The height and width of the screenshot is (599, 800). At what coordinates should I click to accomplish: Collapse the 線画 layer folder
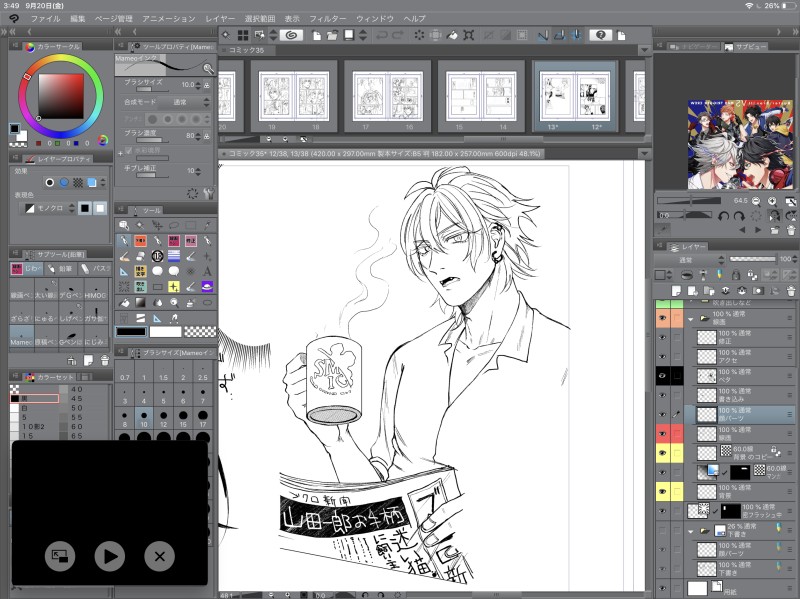pos(691,319)
